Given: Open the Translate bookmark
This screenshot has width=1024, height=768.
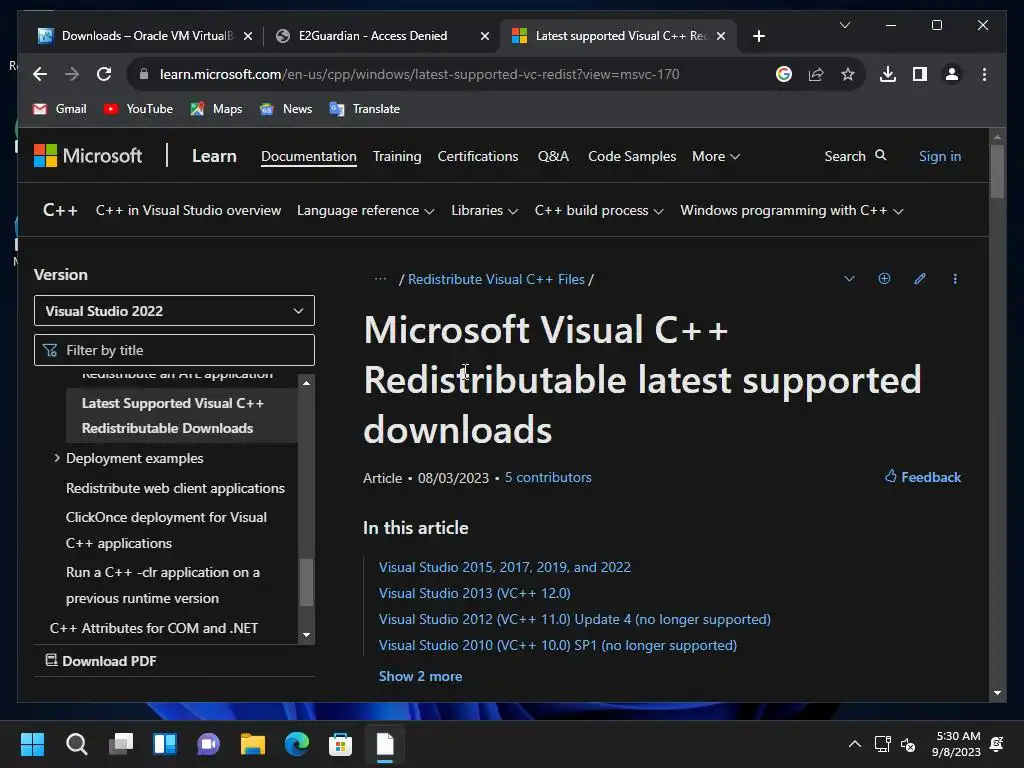Looking at the screenshot, I should tap(364, 109).
